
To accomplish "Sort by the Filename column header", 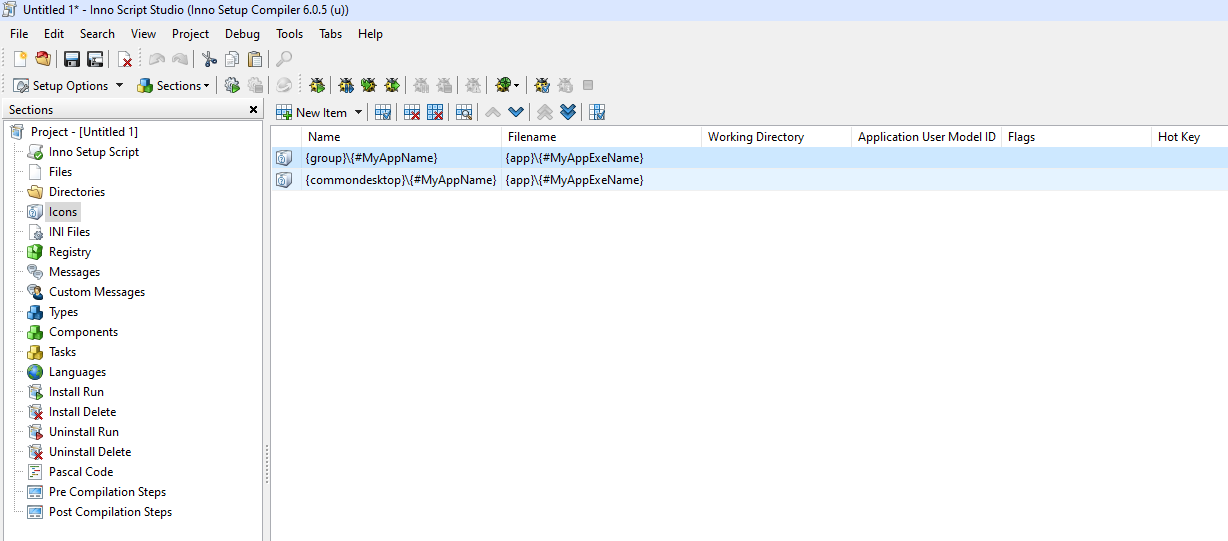I will 601,137.
